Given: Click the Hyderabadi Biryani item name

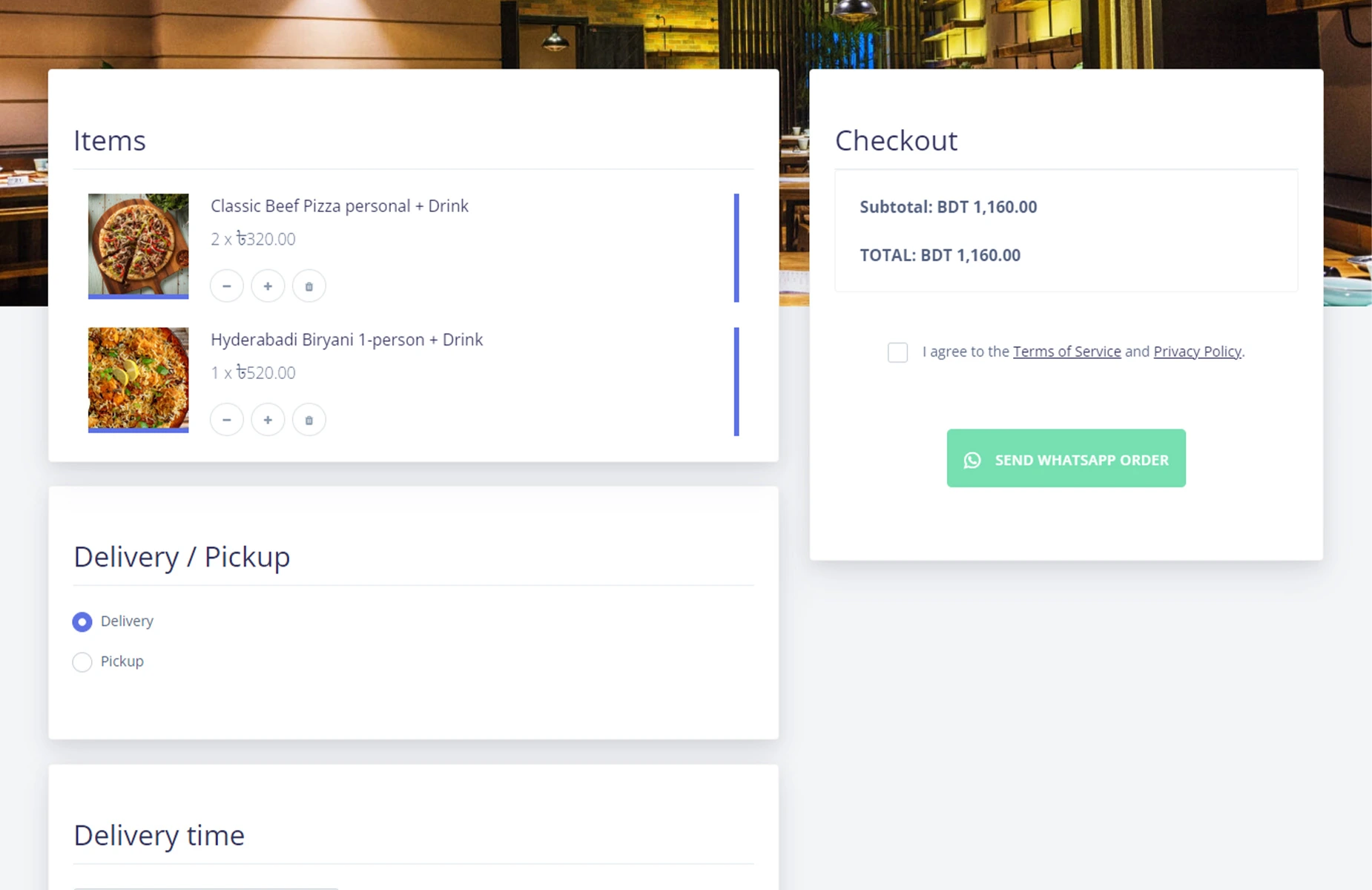Looking at the screenshot, I should (x=346, y=340).
